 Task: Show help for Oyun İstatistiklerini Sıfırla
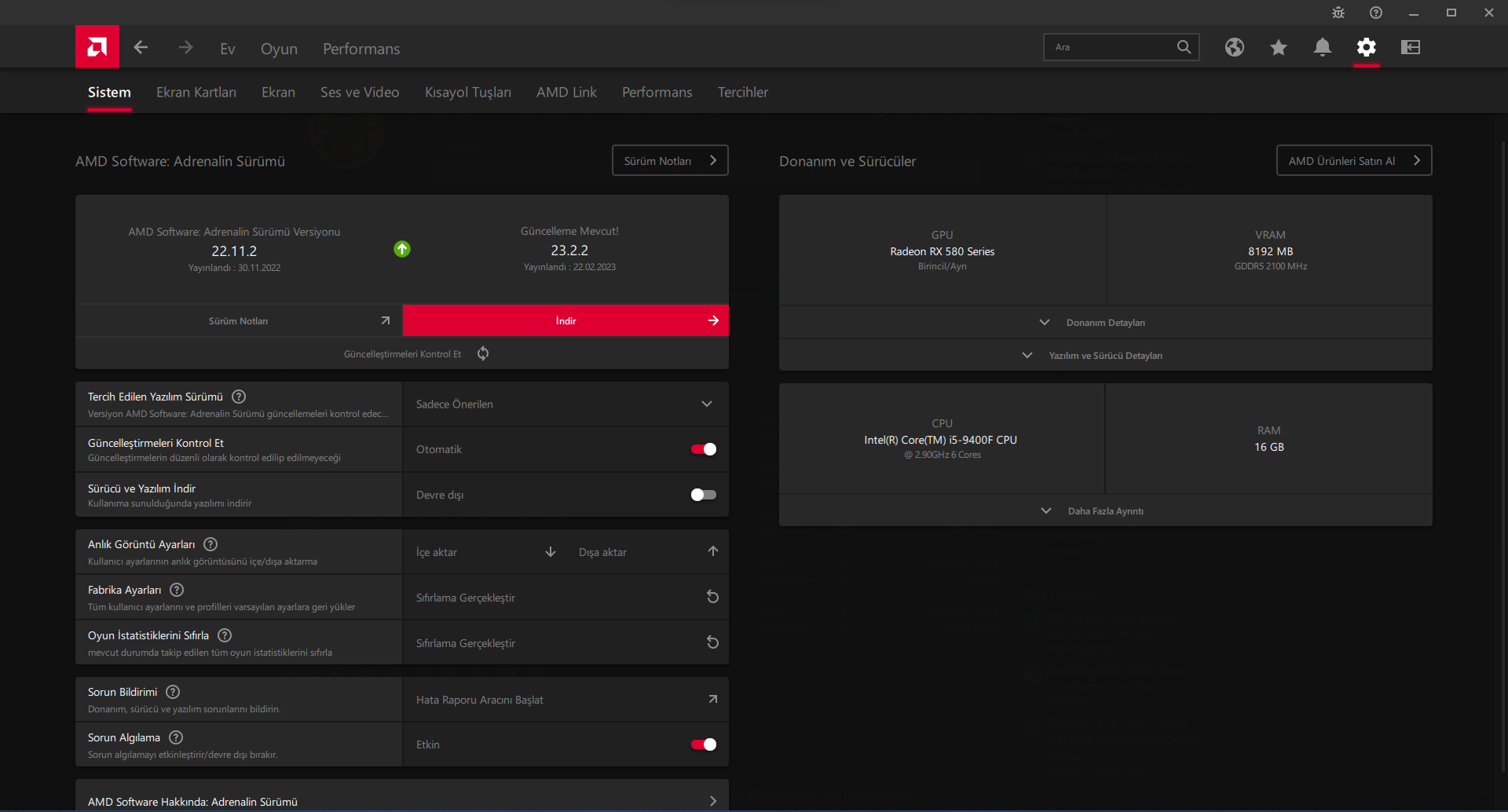225,635
